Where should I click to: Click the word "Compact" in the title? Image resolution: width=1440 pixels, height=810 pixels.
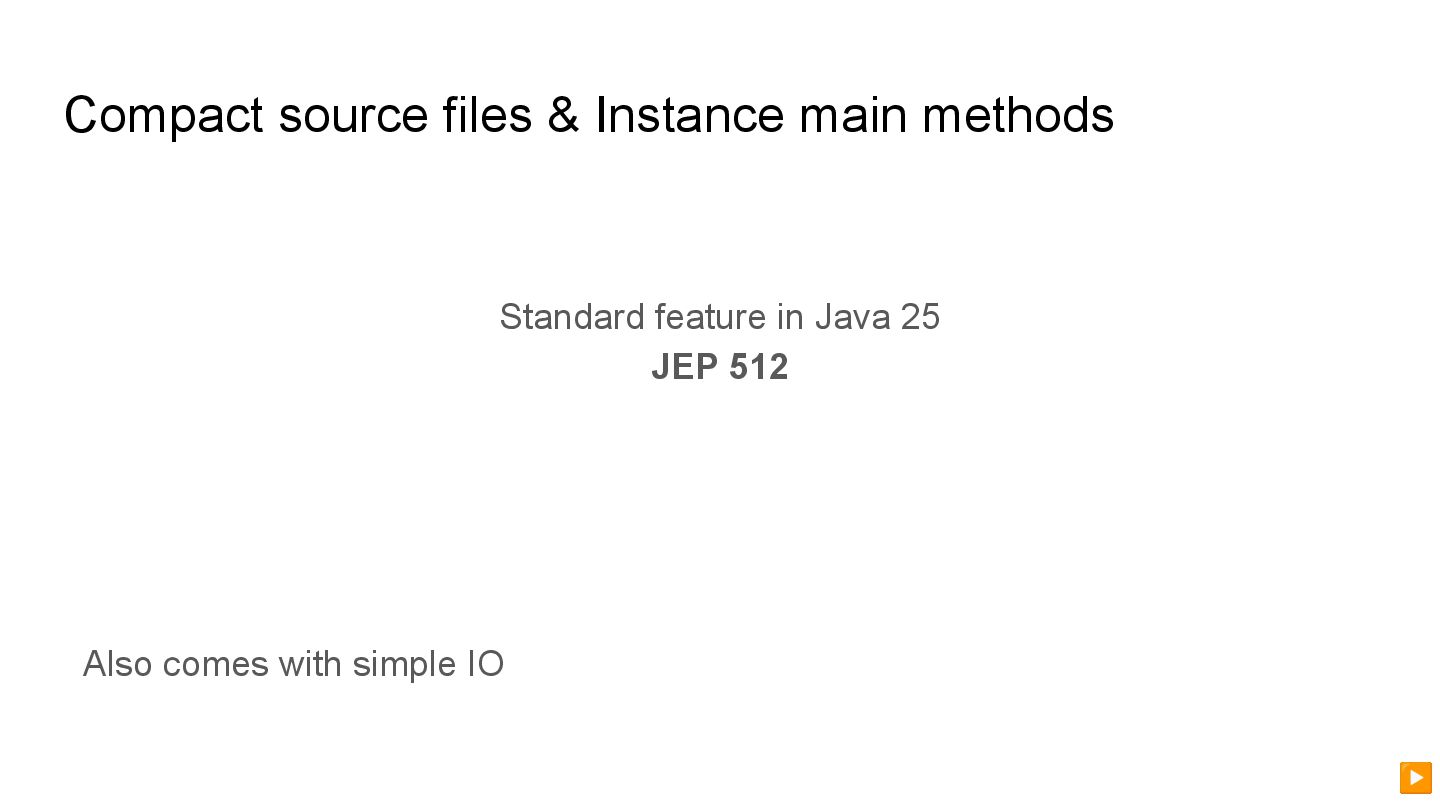coord(163,115)
